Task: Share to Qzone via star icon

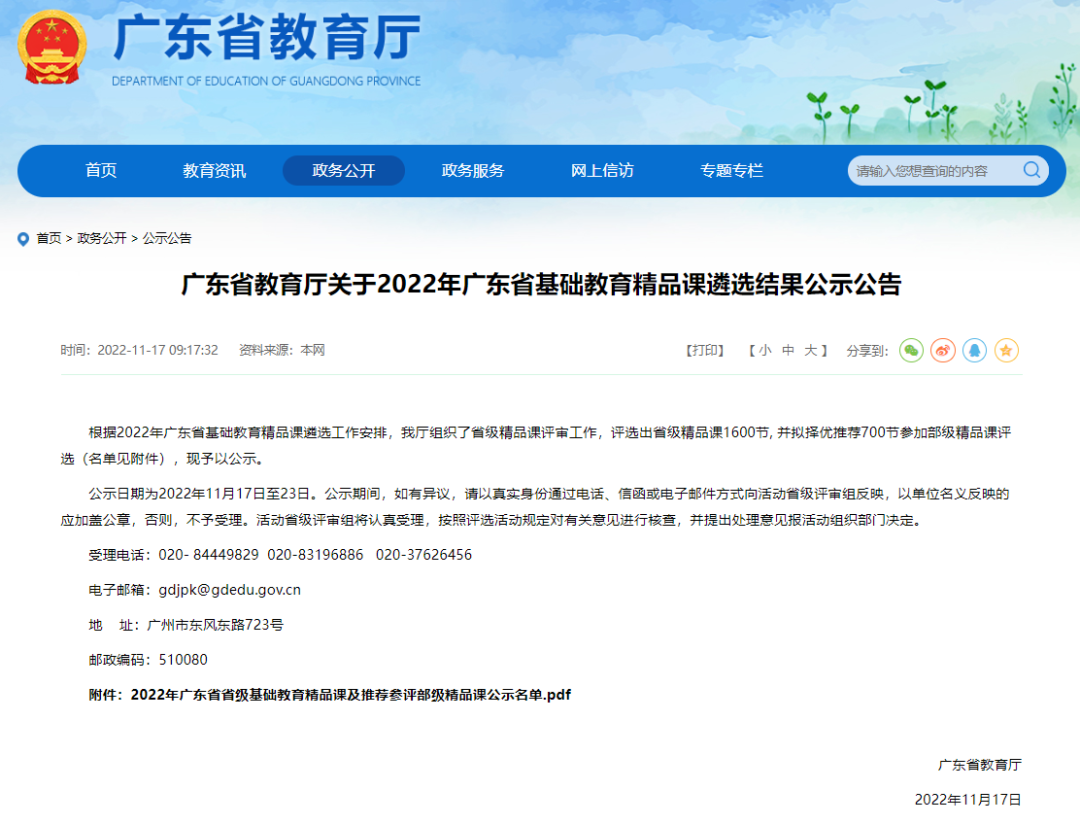Action: (1007, 350)
